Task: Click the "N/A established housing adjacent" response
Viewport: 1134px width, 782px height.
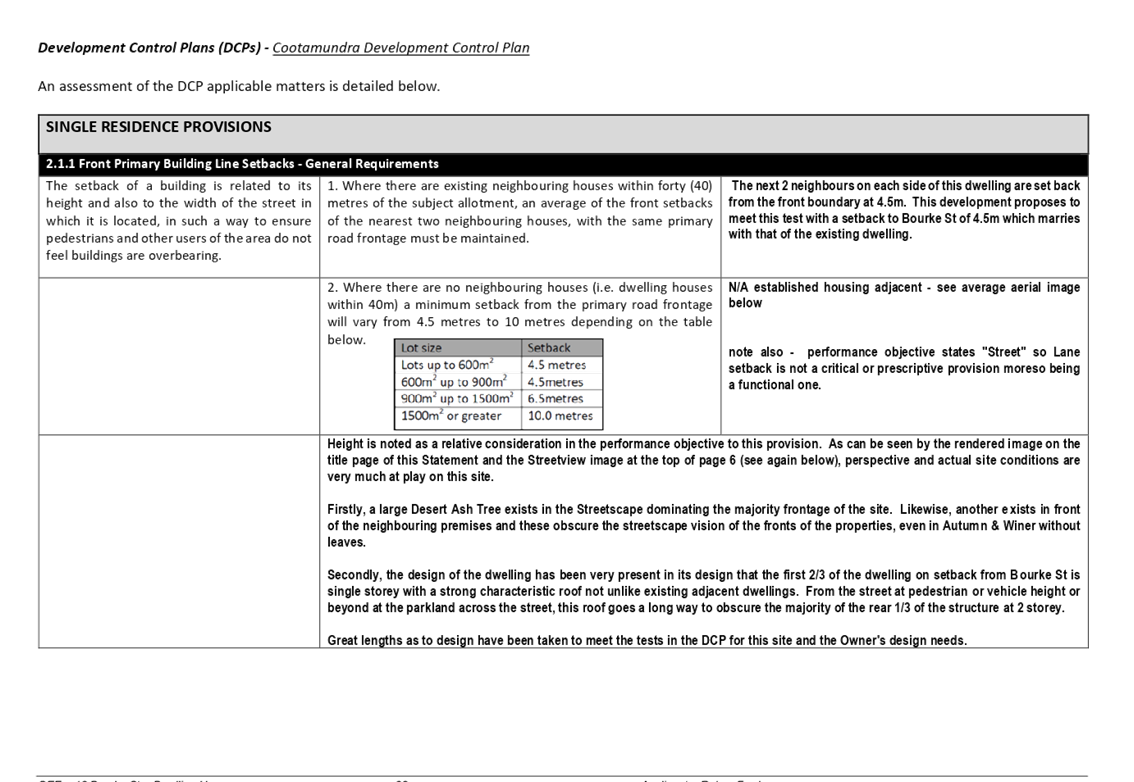Action: [904, 294]
